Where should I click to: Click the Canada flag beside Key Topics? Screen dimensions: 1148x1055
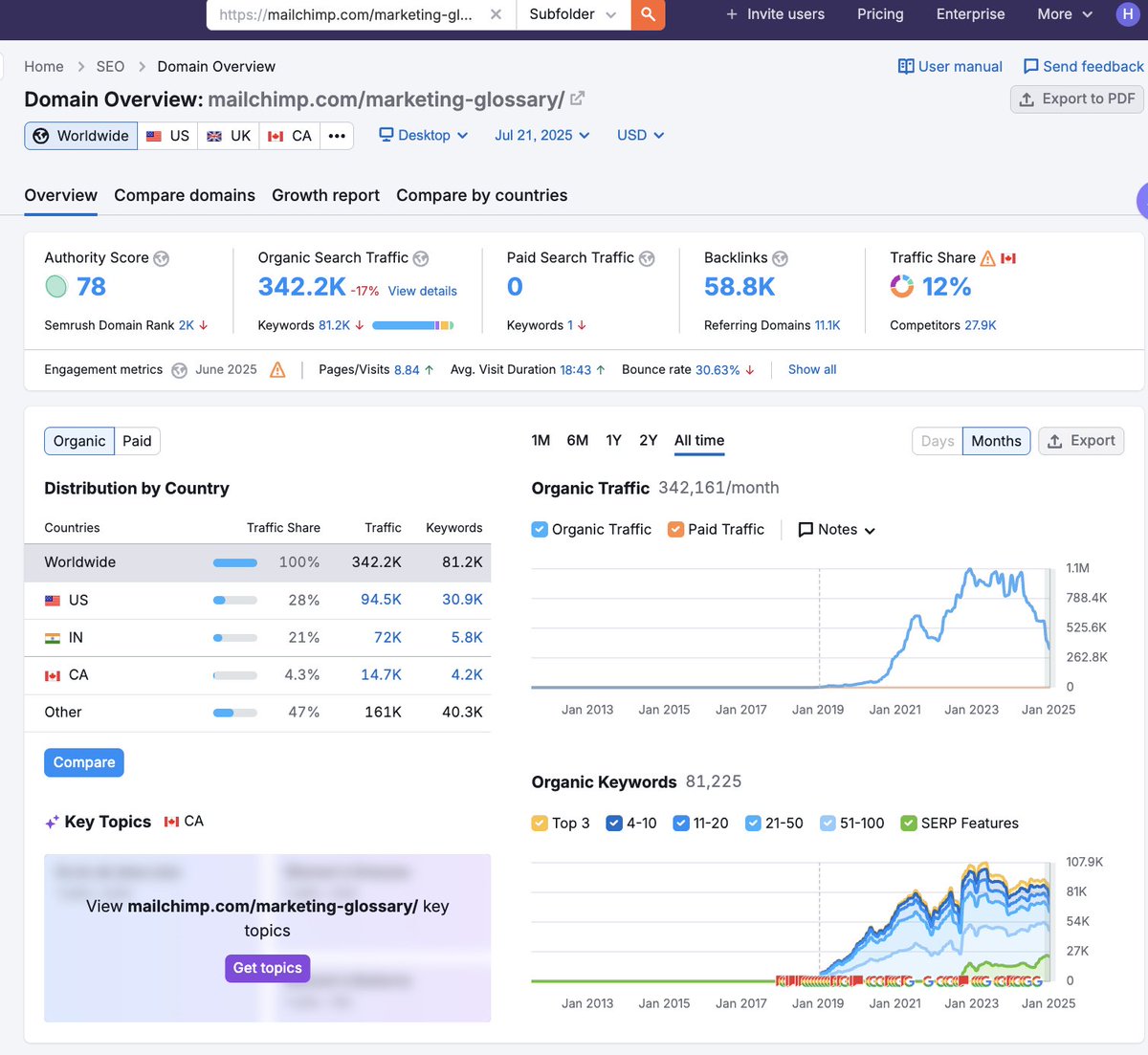(171, 822)
